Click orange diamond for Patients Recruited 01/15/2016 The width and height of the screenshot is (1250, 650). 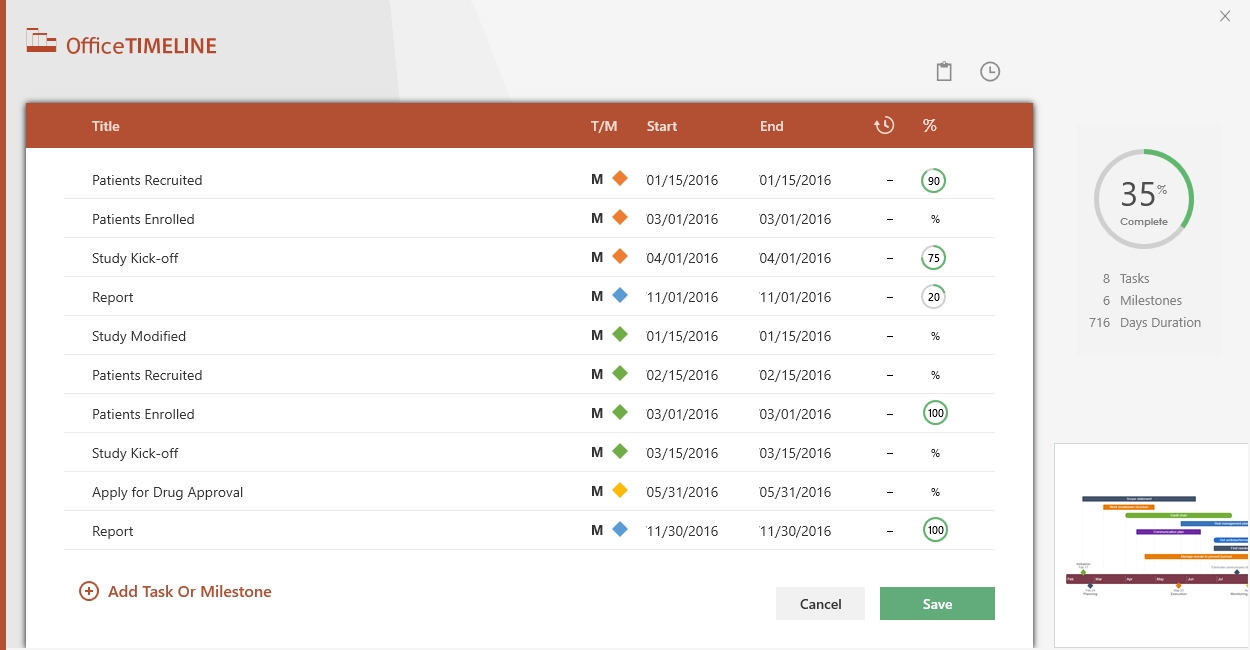(x=620, y=179)
